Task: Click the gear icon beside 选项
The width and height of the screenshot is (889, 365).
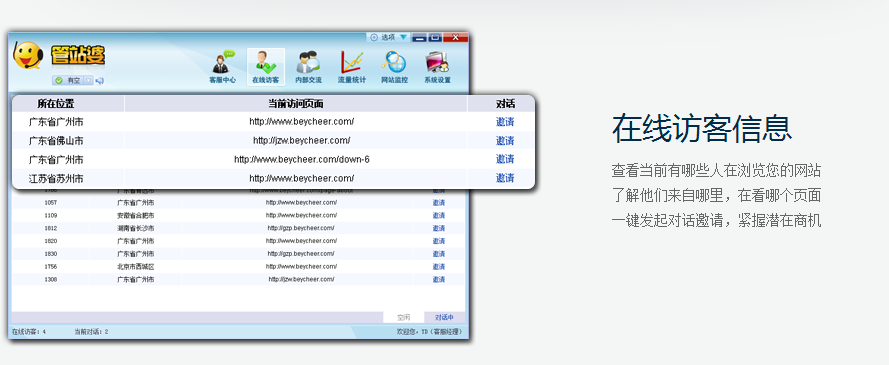Action: 374,37
